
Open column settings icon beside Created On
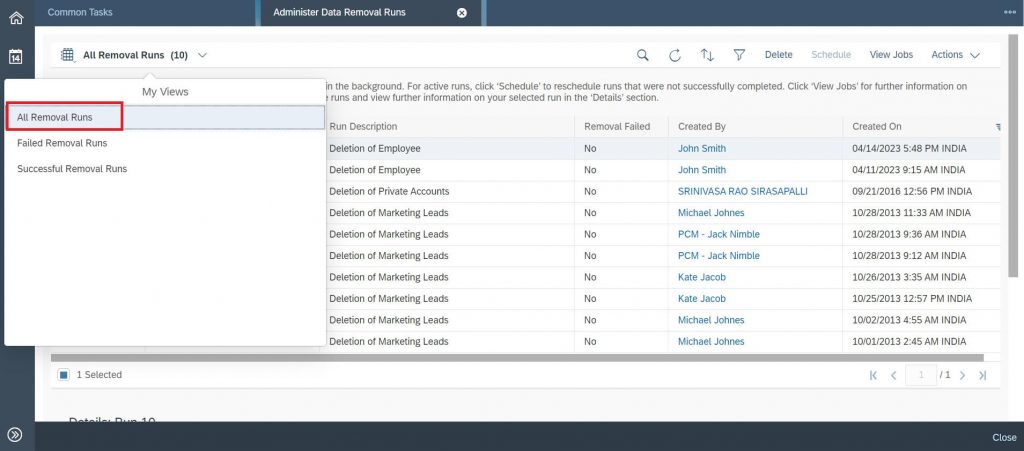tap(997, 127)
